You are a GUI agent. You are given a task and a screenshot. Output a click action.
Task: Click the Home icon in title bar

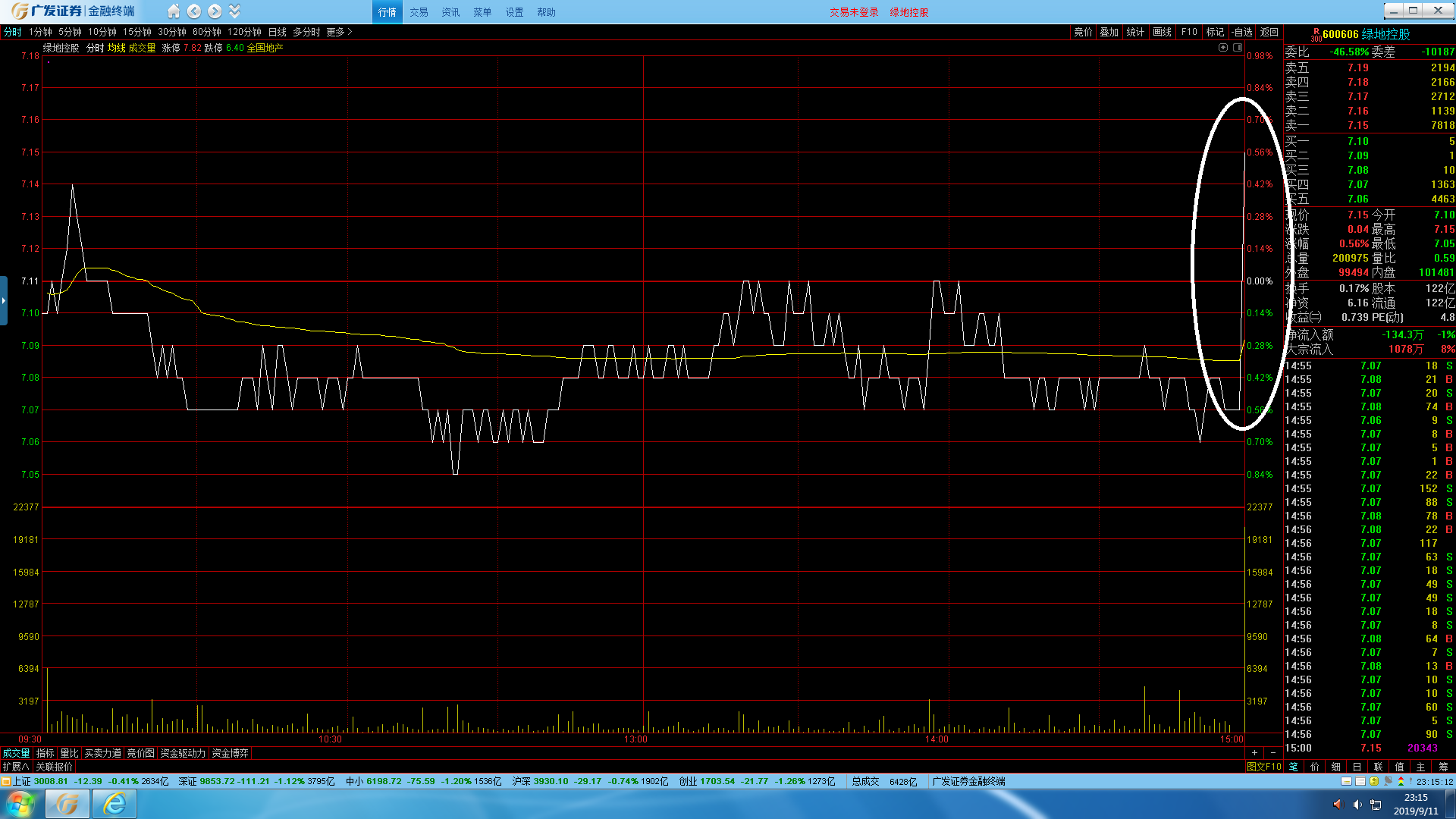(x=174, y=11)
